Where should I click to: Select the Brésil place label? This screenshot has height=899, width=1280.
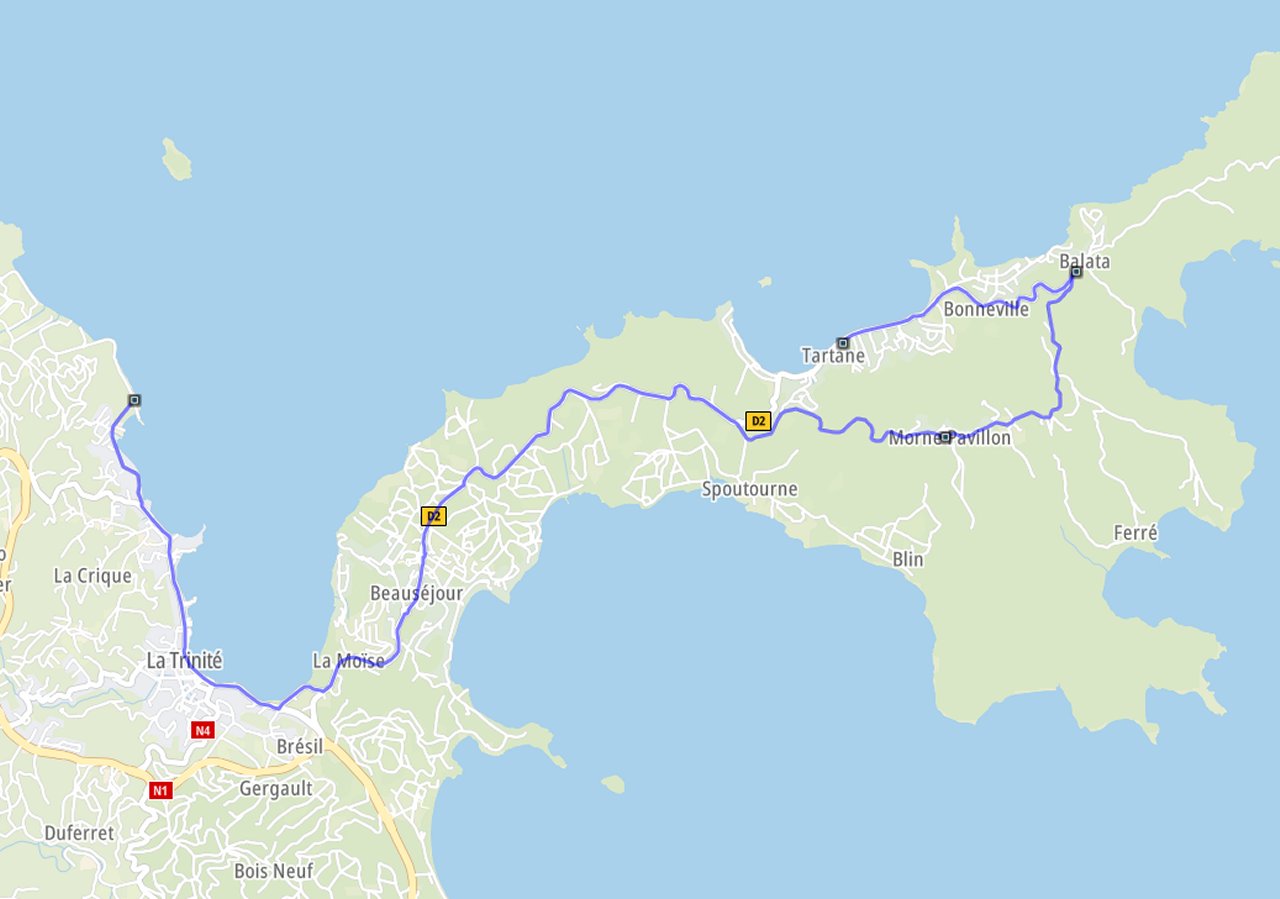coord(300,746)
